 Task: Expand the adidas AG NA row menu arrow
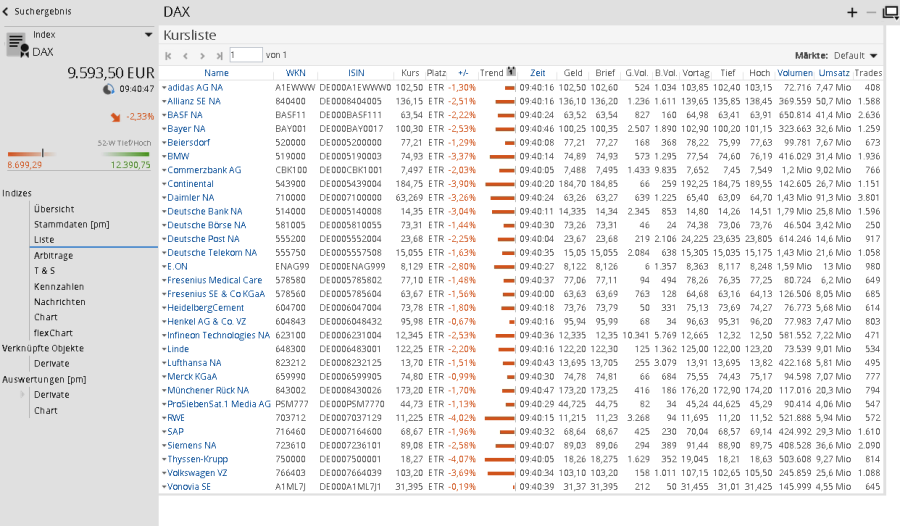[x=164, y=88]
